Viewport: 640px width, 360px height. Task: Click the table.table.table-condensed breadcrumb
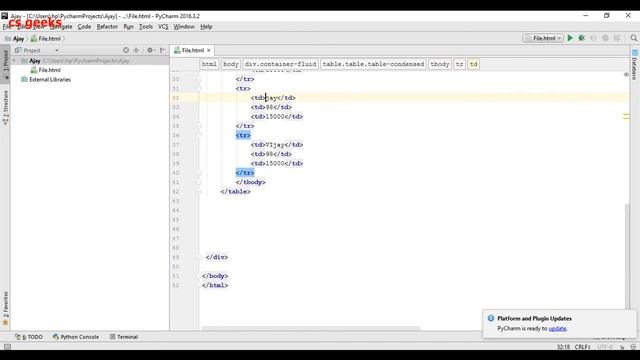pyautogui.click(x=373, y=64)
